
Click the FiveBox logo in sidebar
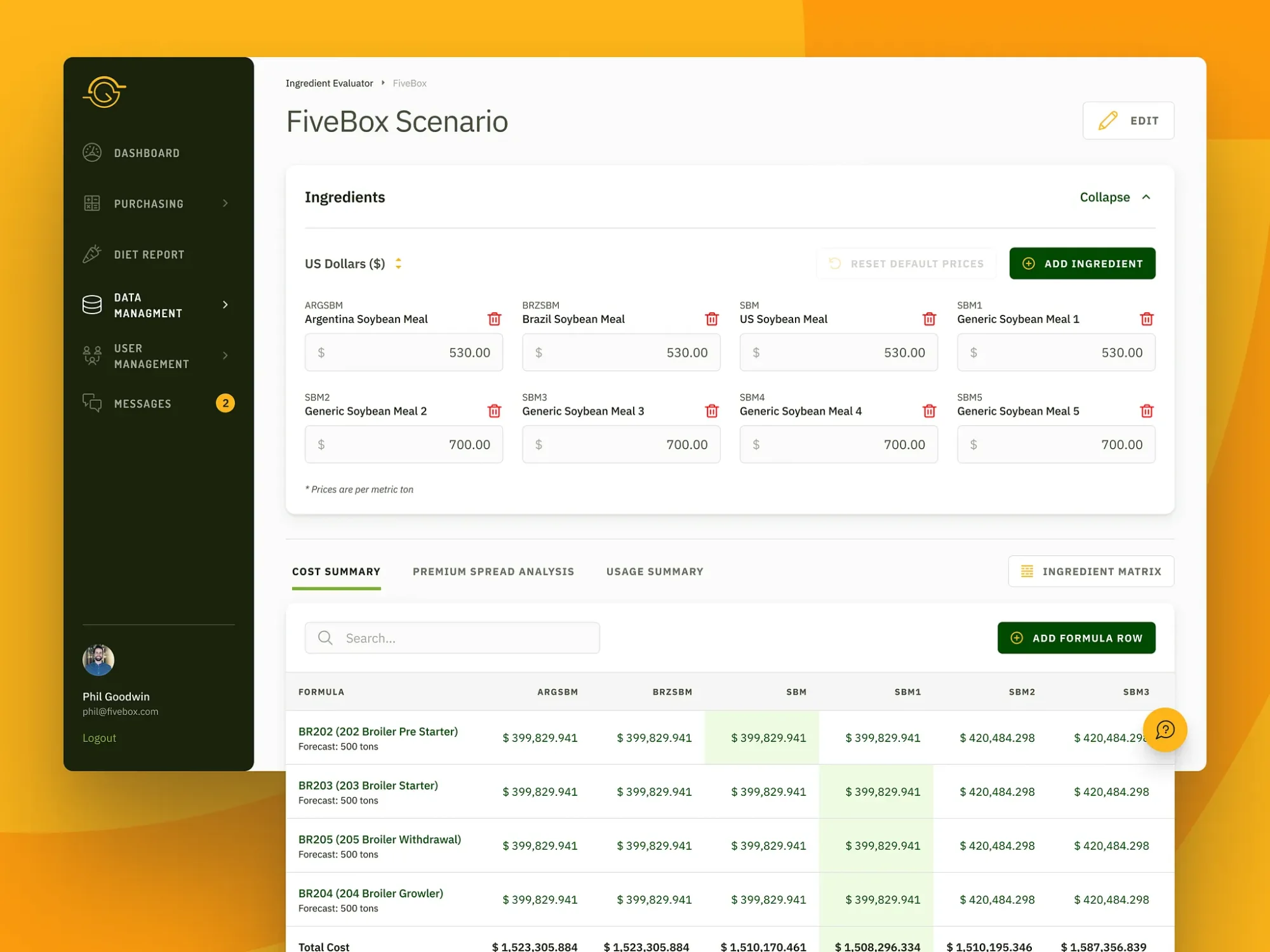coord(104,92)
